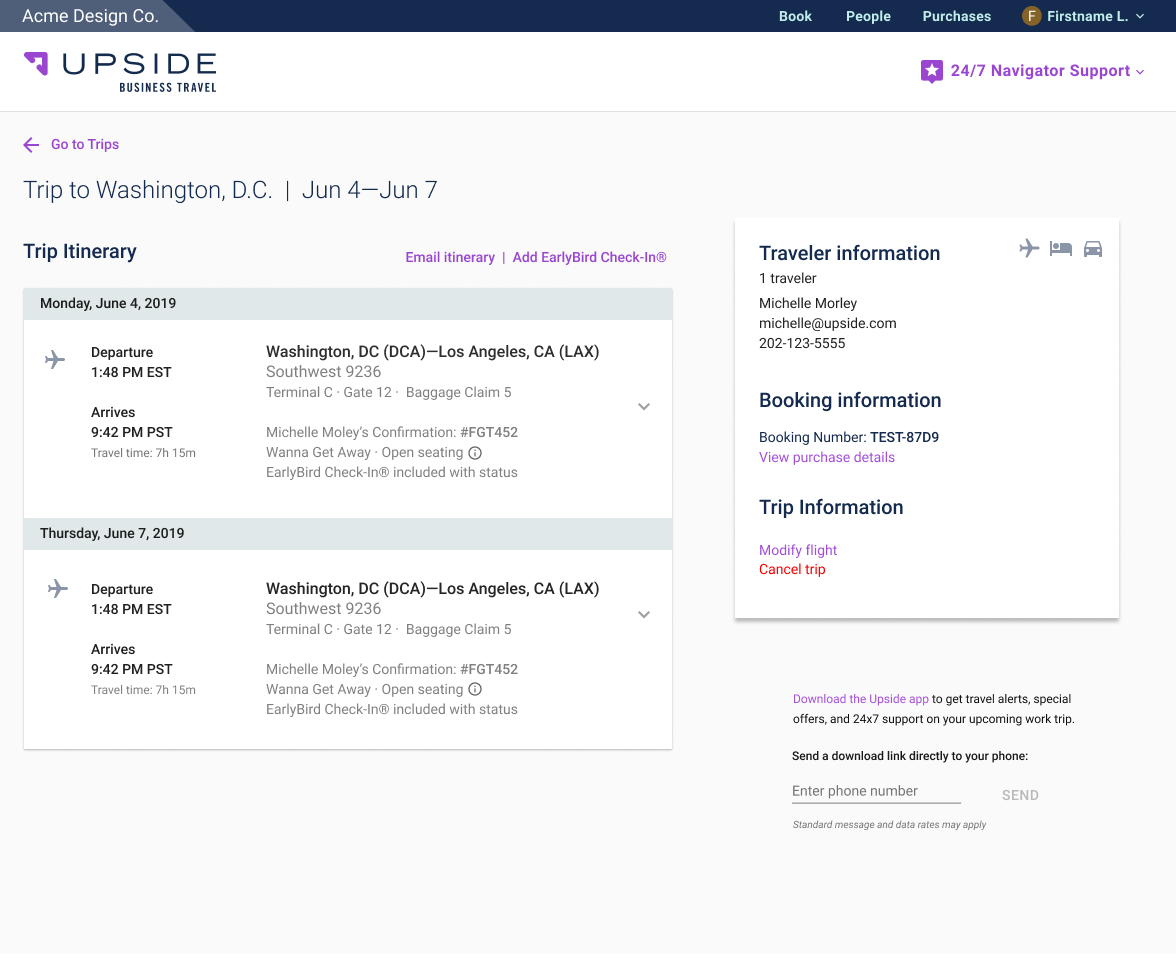Open the Firstname L. account dropdown
Image resolution: width=1176 pixels, height=974 pixels.
(x=1084, y=16)
